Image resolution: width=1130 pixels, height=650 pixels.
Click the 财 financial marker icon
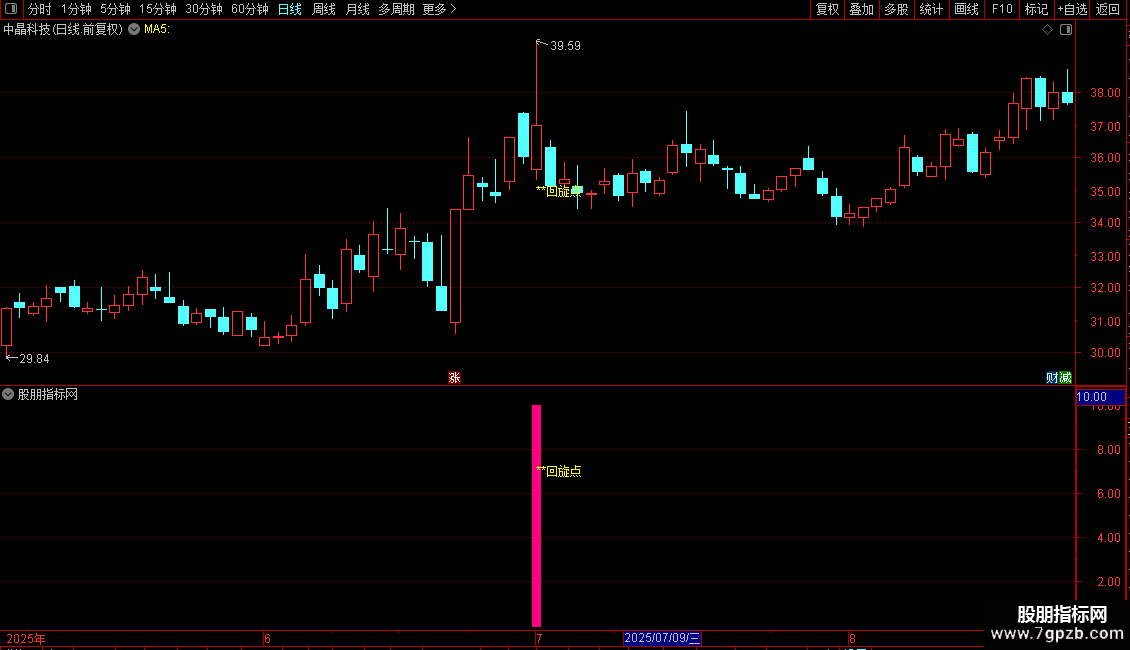pyautogui.click(x=1052, y=378)
